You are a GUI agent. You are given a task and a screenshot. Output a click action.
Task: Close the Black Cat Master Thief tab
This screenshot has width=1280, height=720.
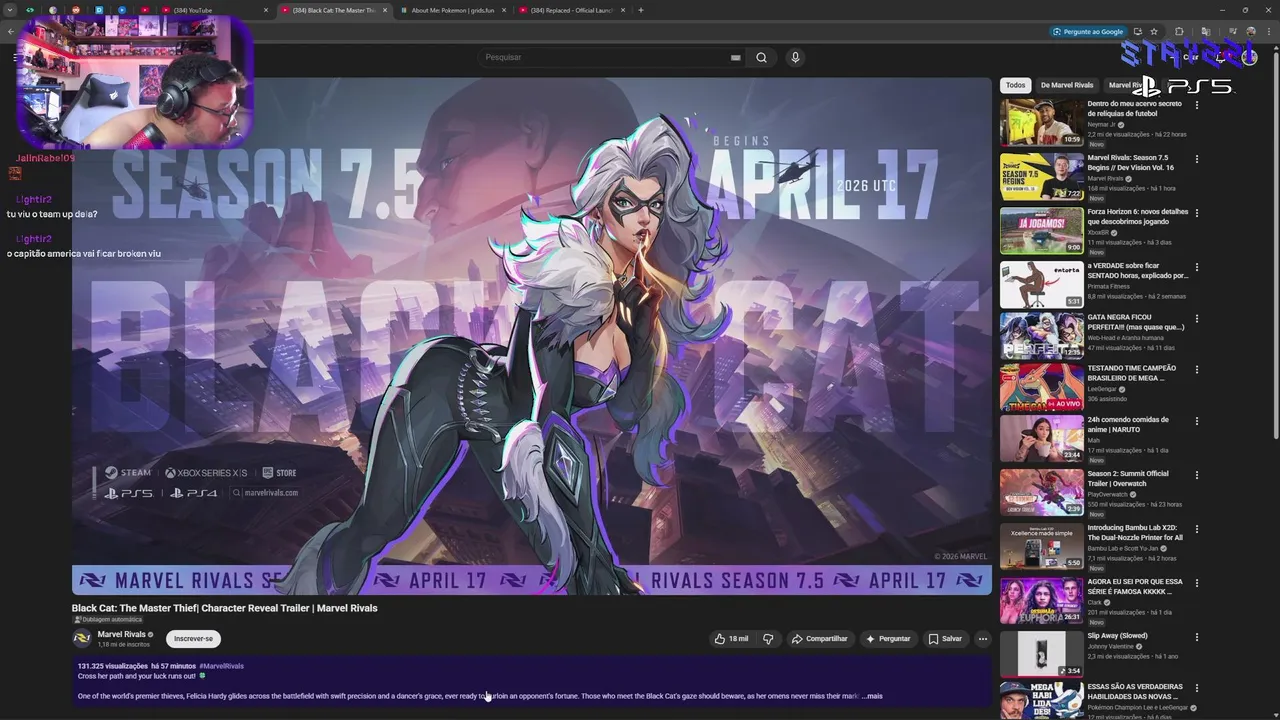(385, 10)
